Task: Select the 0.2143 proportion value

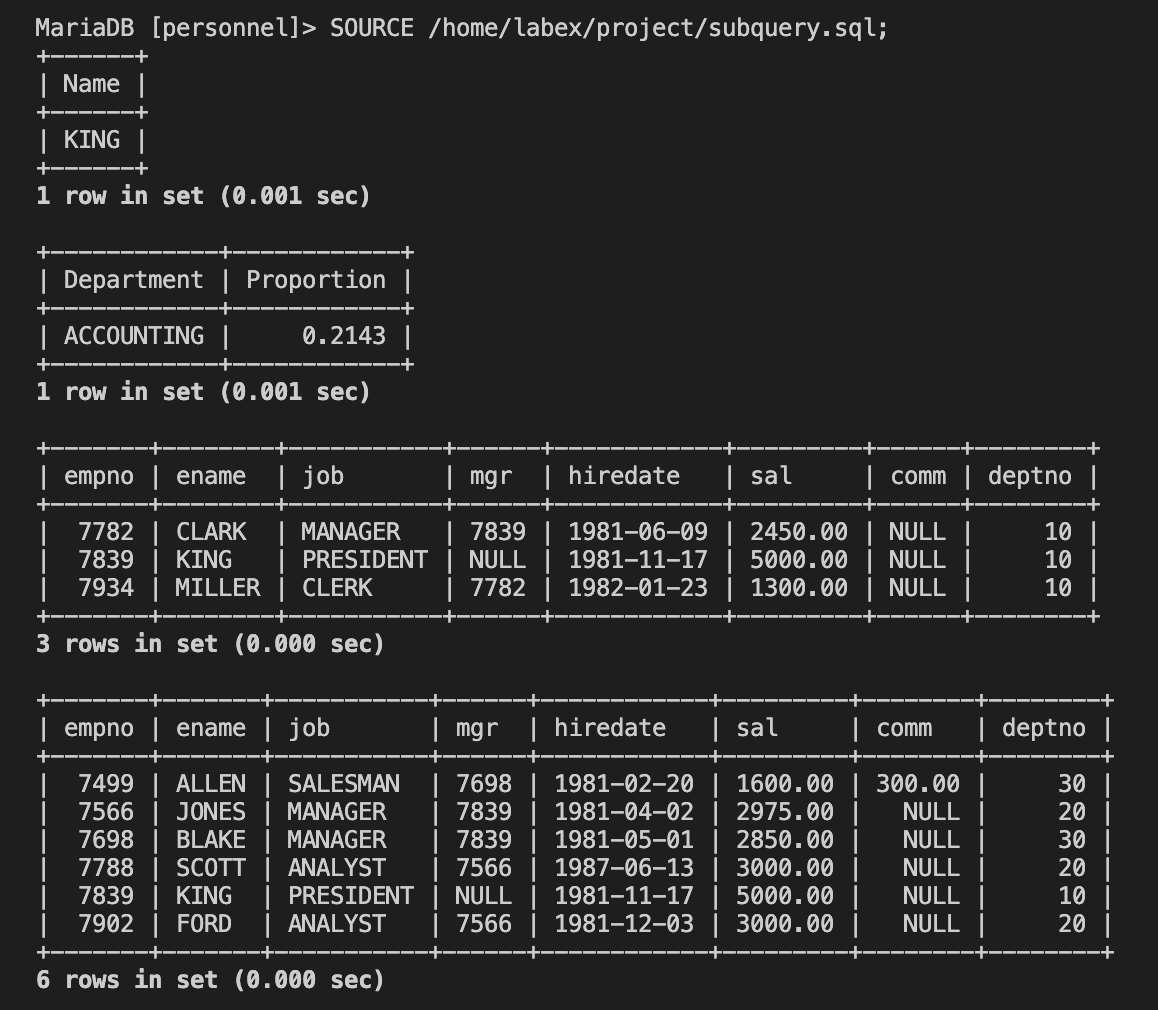Action: (x=344, y=337)
